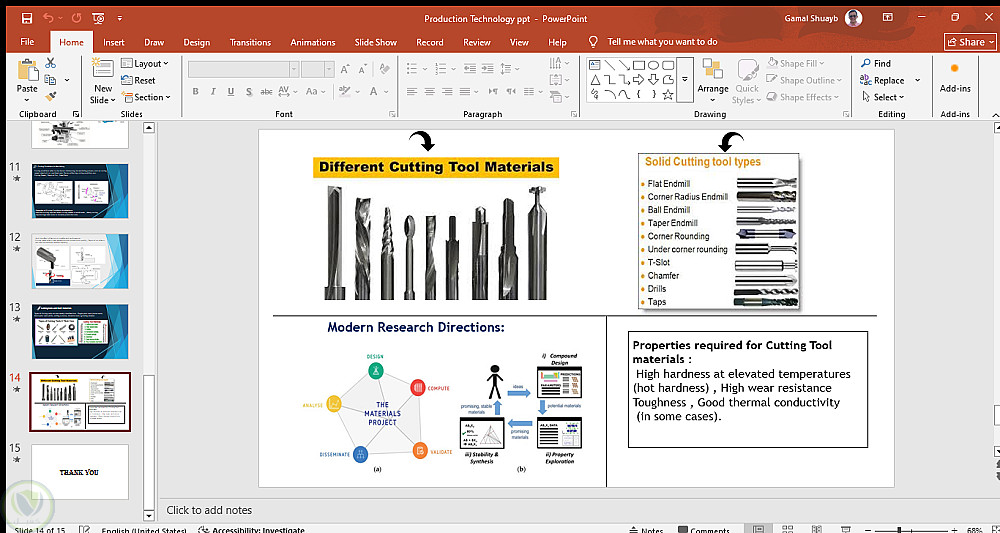This screenshot has height=533, width=1000.
Task: Open the Slide Show tab
Action: coord(375,42)
